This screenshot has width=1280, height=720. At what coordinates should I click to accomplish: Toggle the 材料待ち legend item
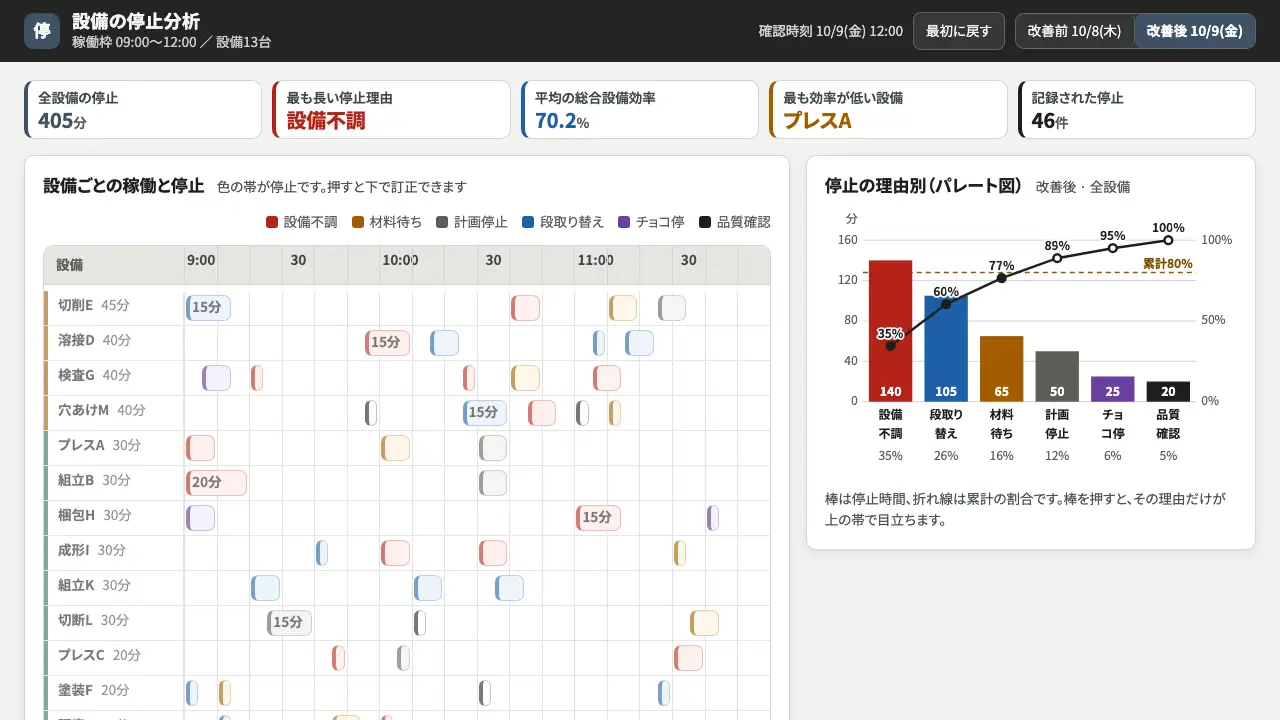386,222
